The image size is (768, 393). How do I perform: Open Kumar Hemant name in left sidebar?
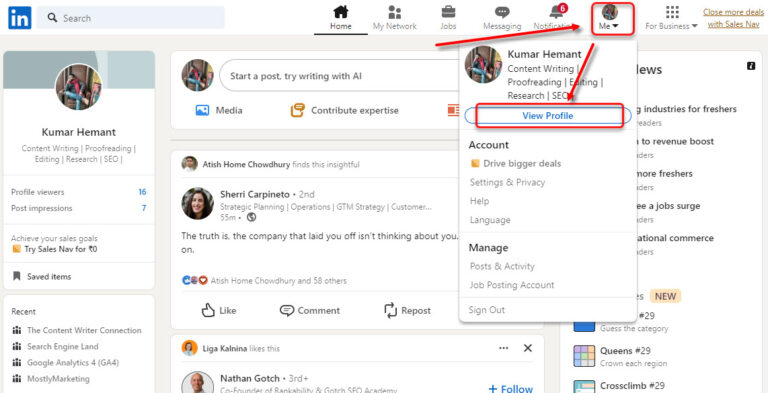[78, 132]
